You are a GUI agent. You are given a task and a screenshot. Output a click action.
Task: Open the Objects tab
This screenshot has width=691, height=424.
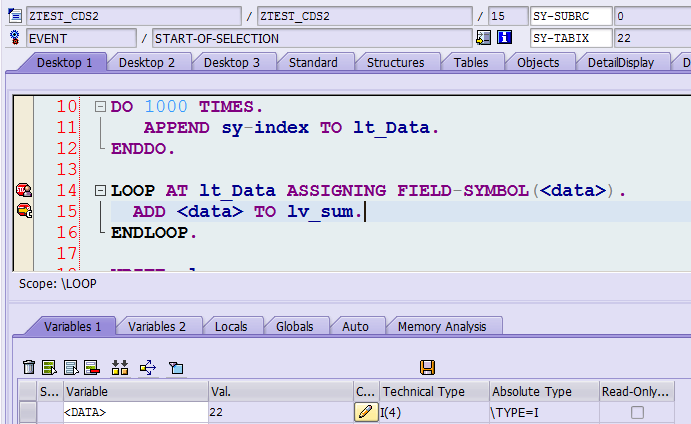tap(538, 63)
